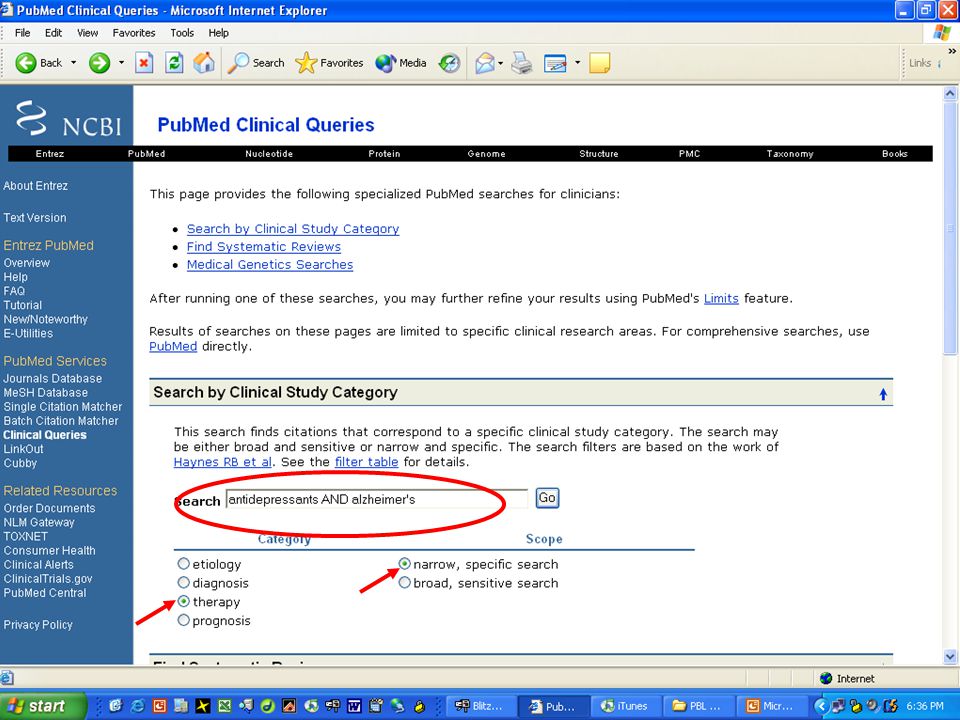Open Forward button history dropdown arrow
This screenshot has width=960, height=720.
point(121,62)
